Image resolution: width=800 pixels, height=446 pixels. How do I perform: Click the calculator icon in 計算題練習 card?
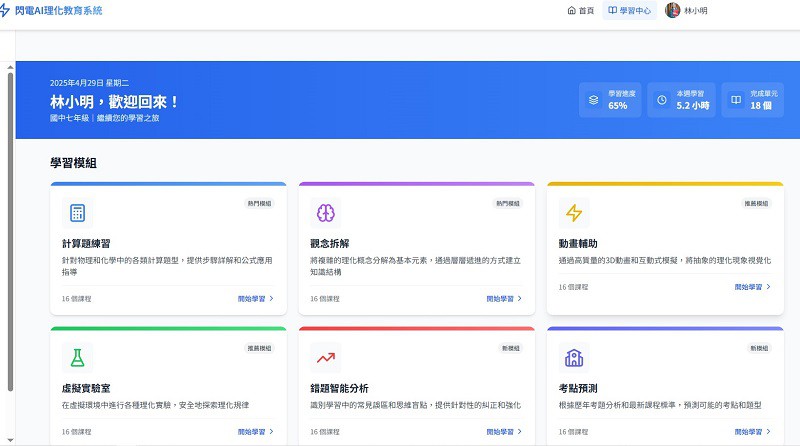pyautogui.click(x=77, y=213)
